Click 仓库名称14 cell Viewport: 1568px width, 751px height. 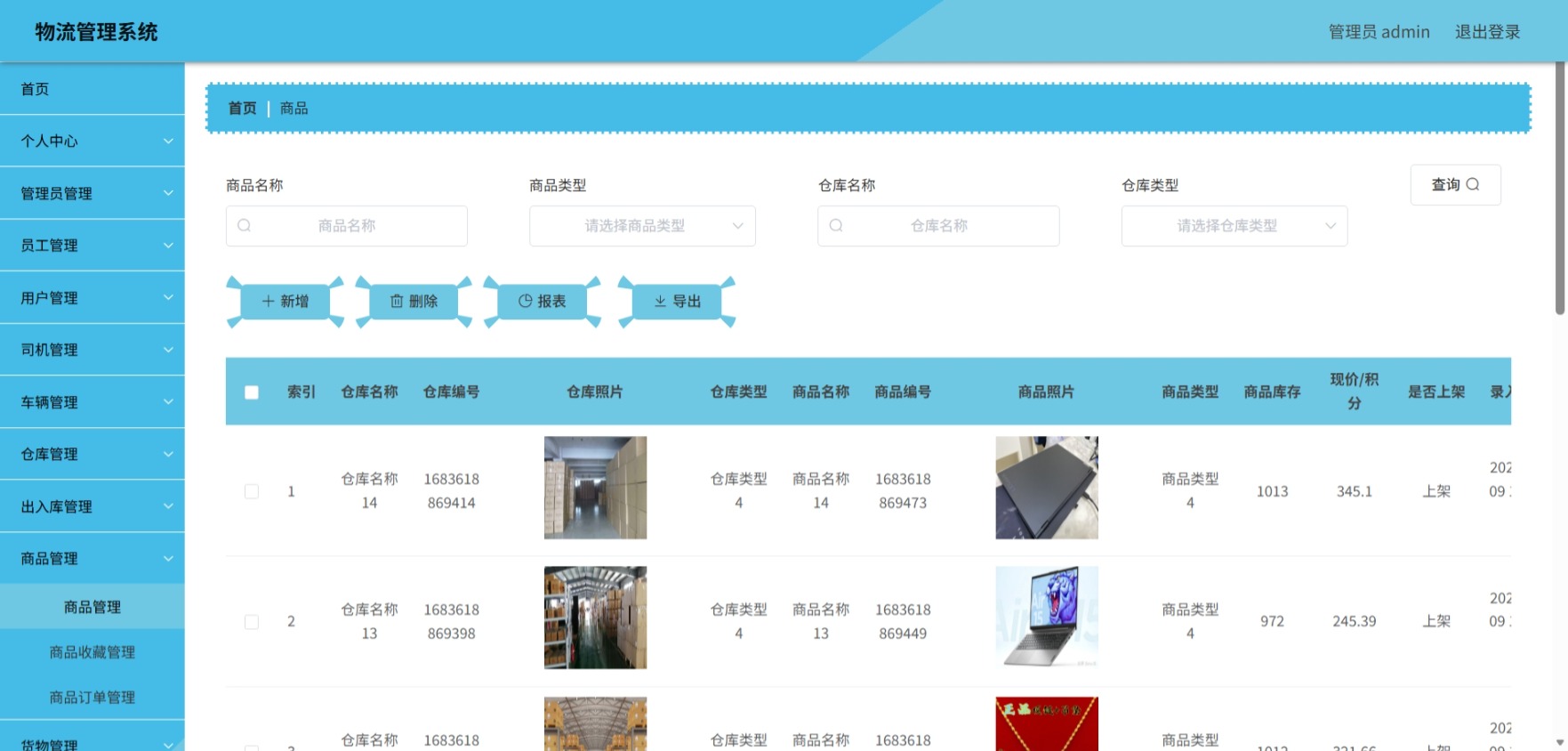point(369,491)
